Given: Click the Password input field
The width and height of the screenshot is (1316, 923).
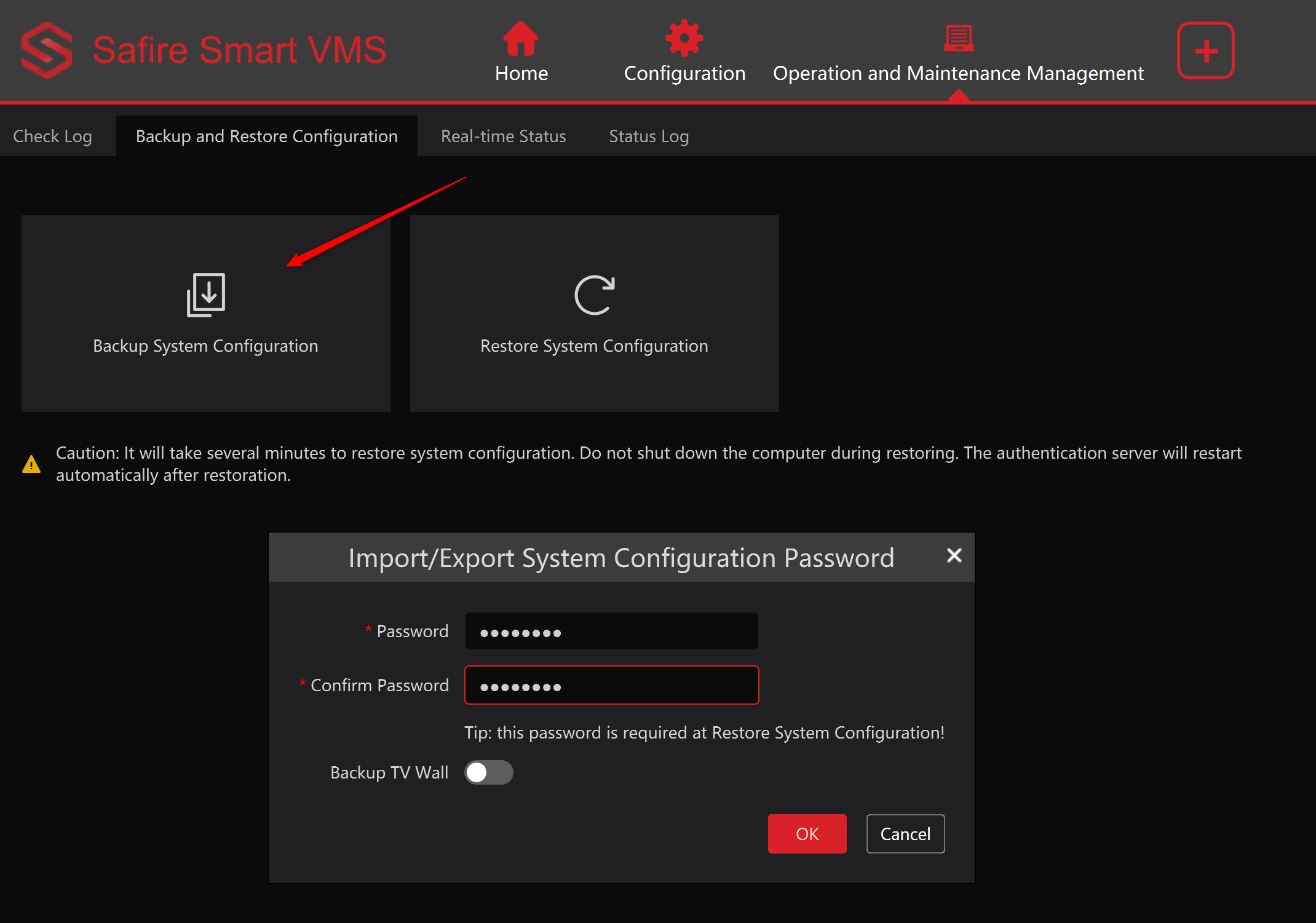Looking at the screenshot, I should pyautogui.click(x=611, y=630).
